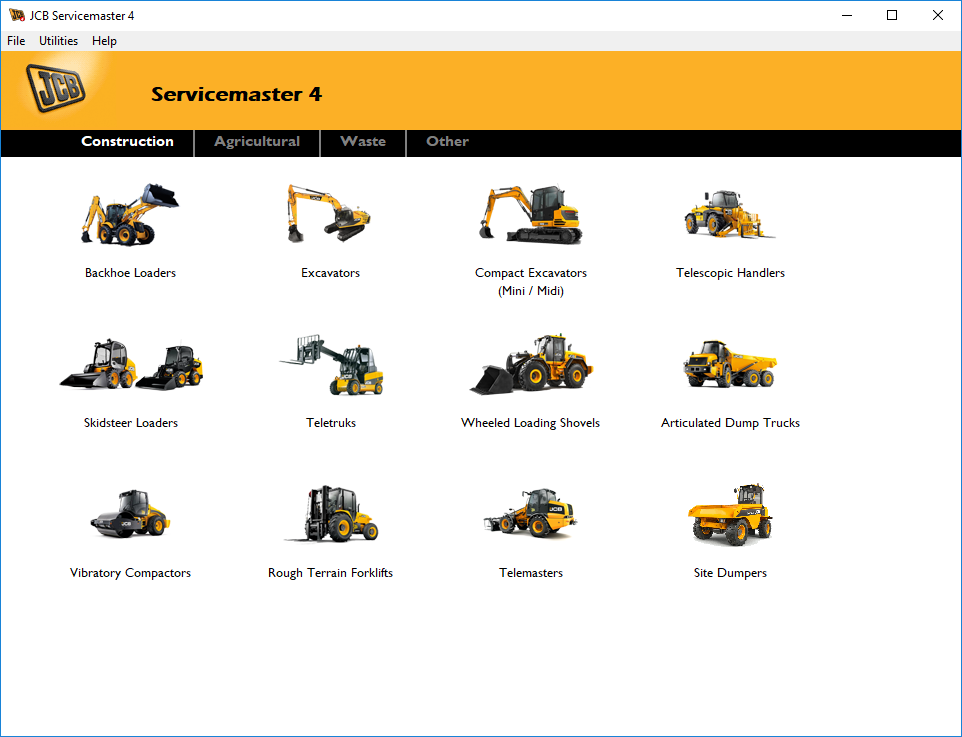Image resolution: width=962 pixels, height=737 pixels.
Task: Pick the Wheeled Loading Shovels image
Action: tap(531, 364)
